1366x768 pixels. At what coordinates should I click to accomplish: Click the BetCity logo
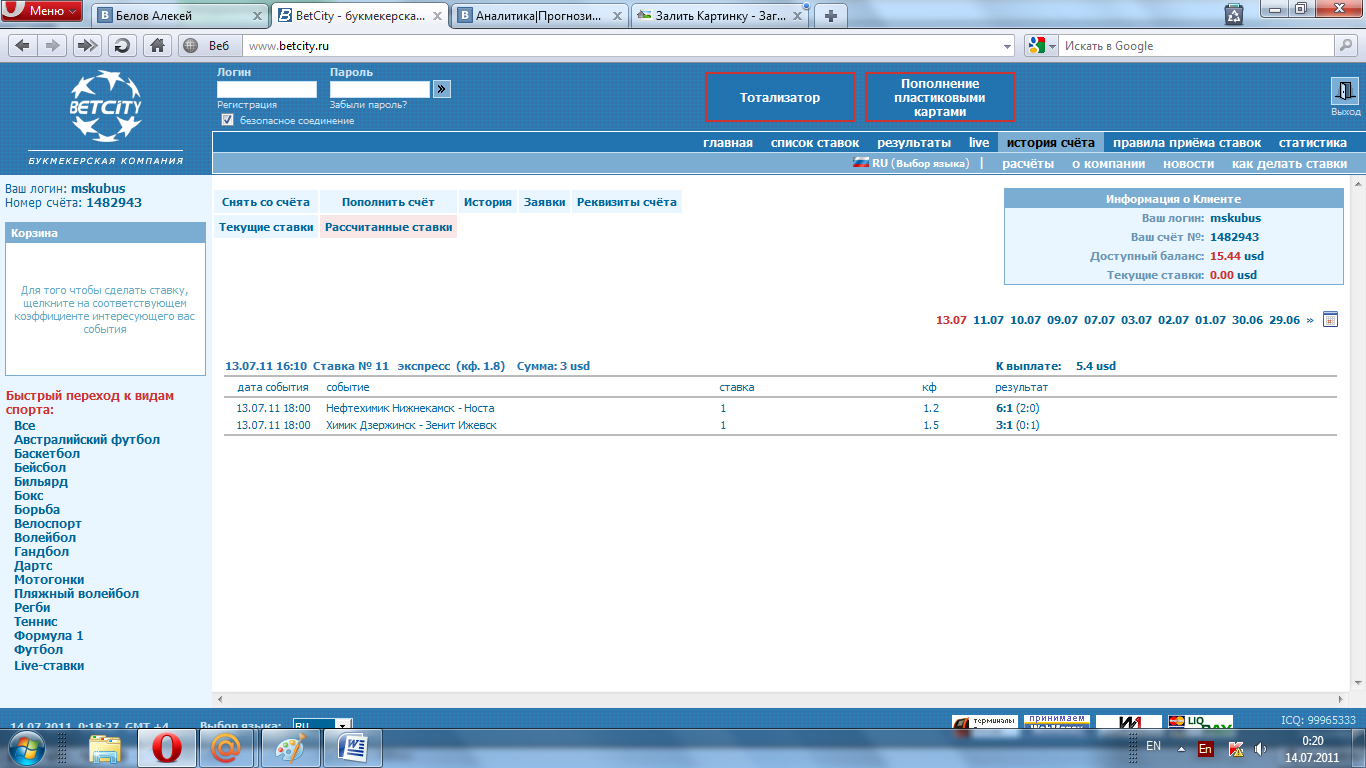(x=105, y=107)
